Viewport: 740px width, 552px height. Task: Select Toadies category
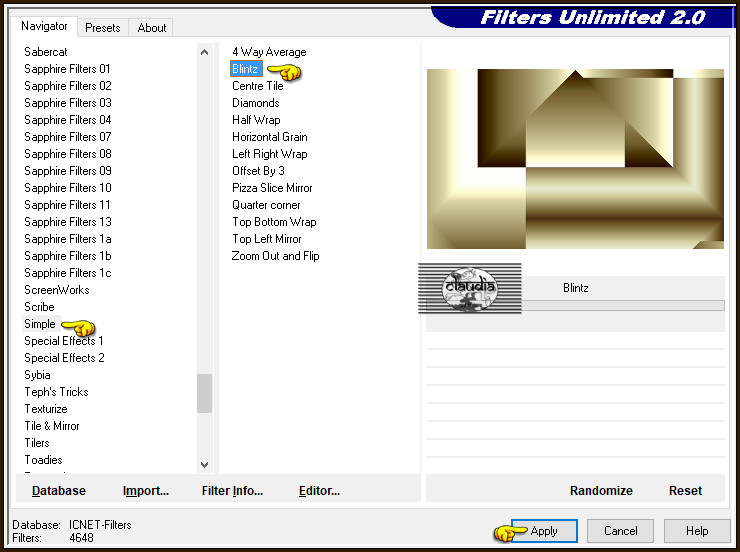tap(43, 460)
